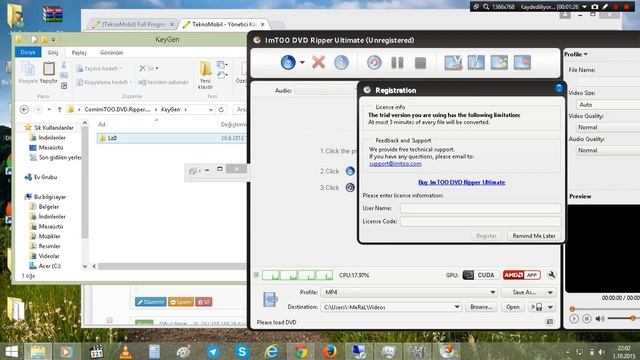Select the Paylaş tab in KeyGen explorer
640x360 pixels.
79,53
